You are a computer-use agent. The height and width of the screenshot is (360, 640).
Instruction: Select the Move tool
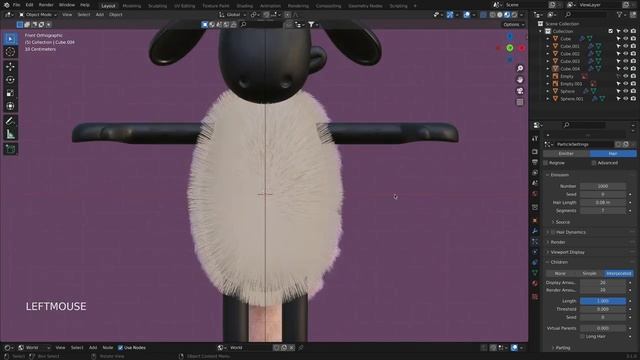pyautogui.click(x=10, y=67)
